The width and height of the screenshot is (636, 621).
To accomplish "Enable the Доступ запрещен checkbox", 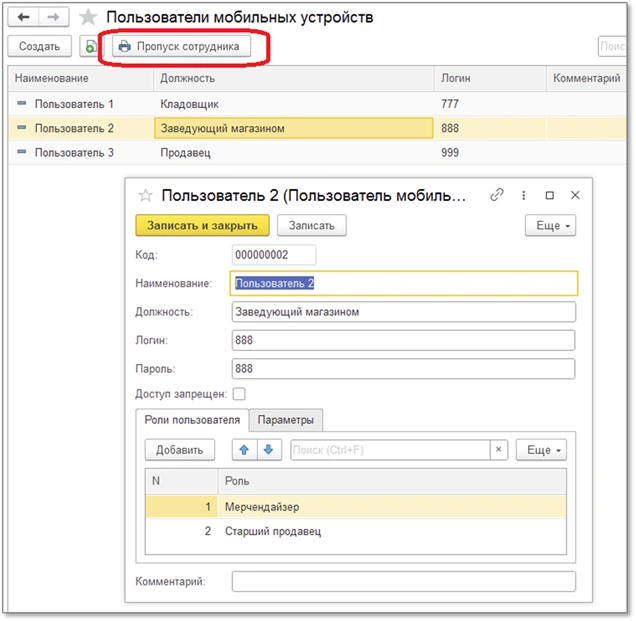I will [239, 394].
